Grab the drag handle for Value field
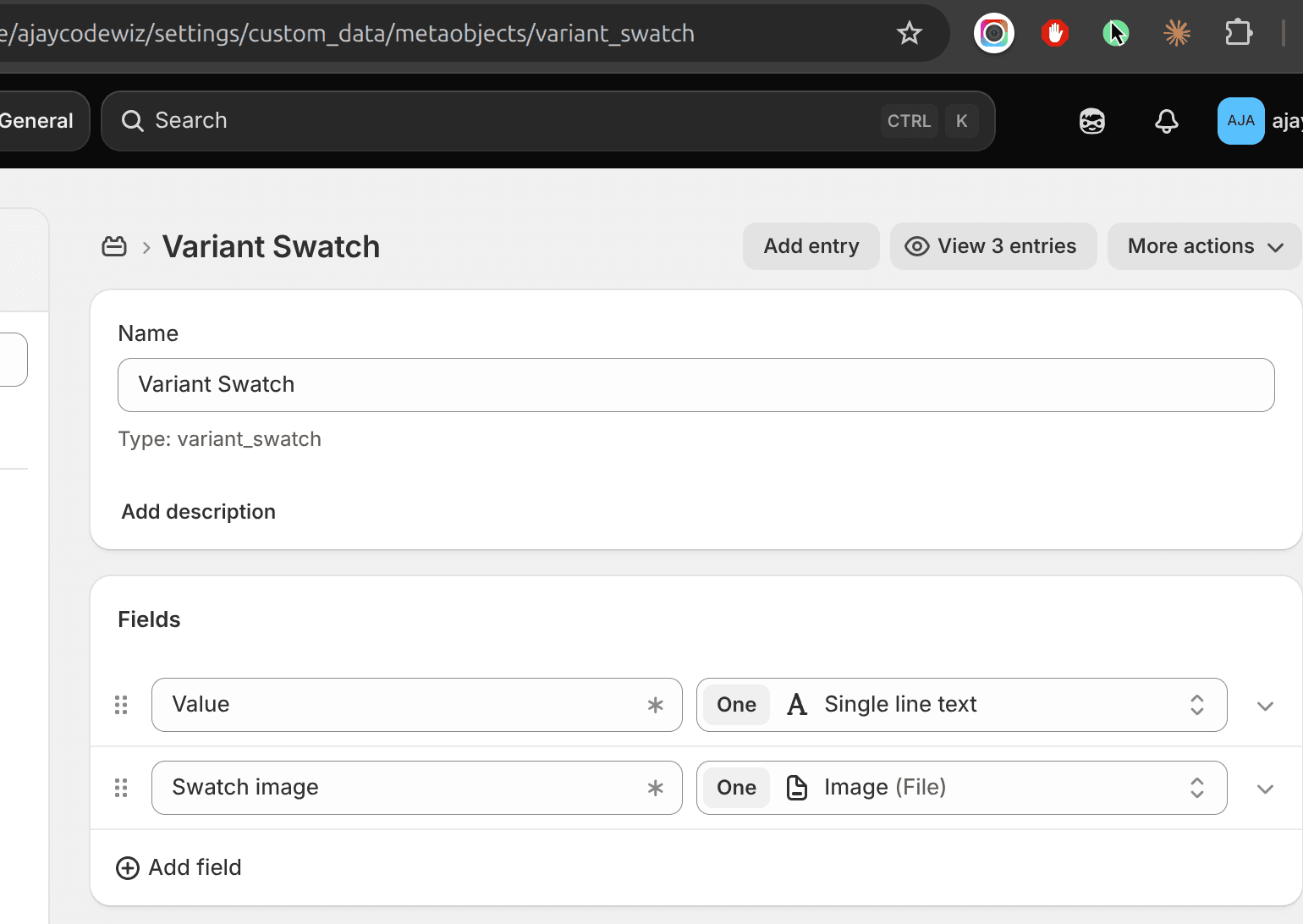The image size is (1303, 924). [121, 705]
